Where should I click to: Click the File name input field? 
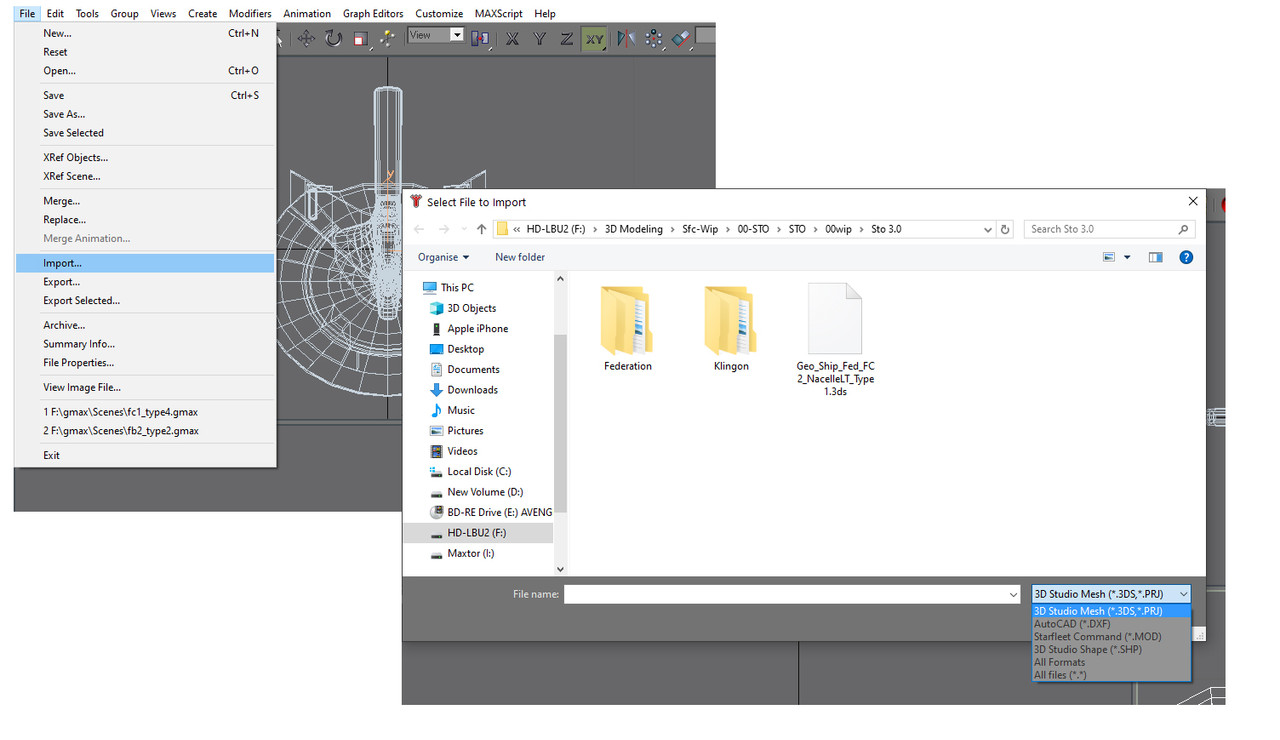click(x=792, y=594)
